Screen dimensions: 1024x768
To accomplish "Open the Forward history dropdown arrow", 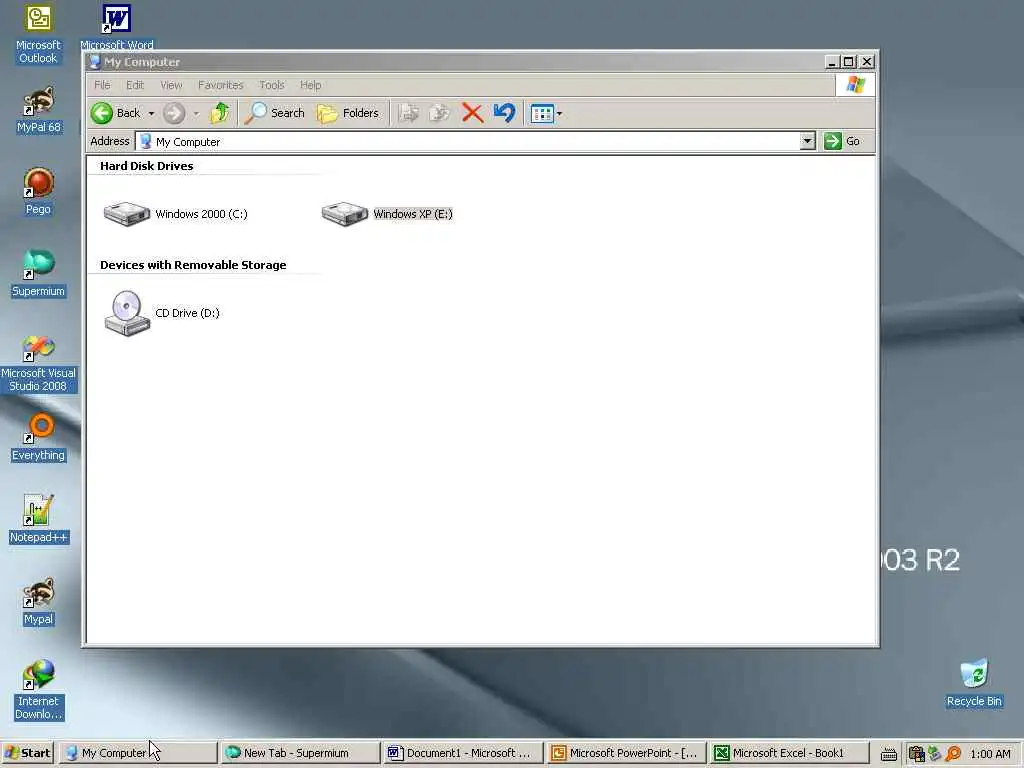I will (196, 114).
